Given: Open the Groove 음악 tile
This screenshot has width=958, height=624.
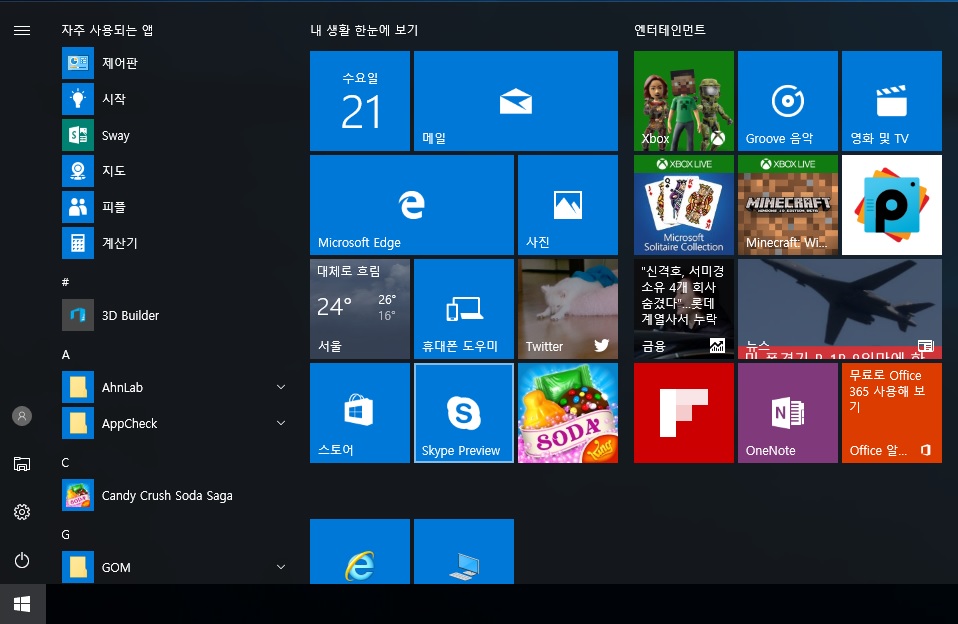Looking at the screenshot, I should (788, 101).
